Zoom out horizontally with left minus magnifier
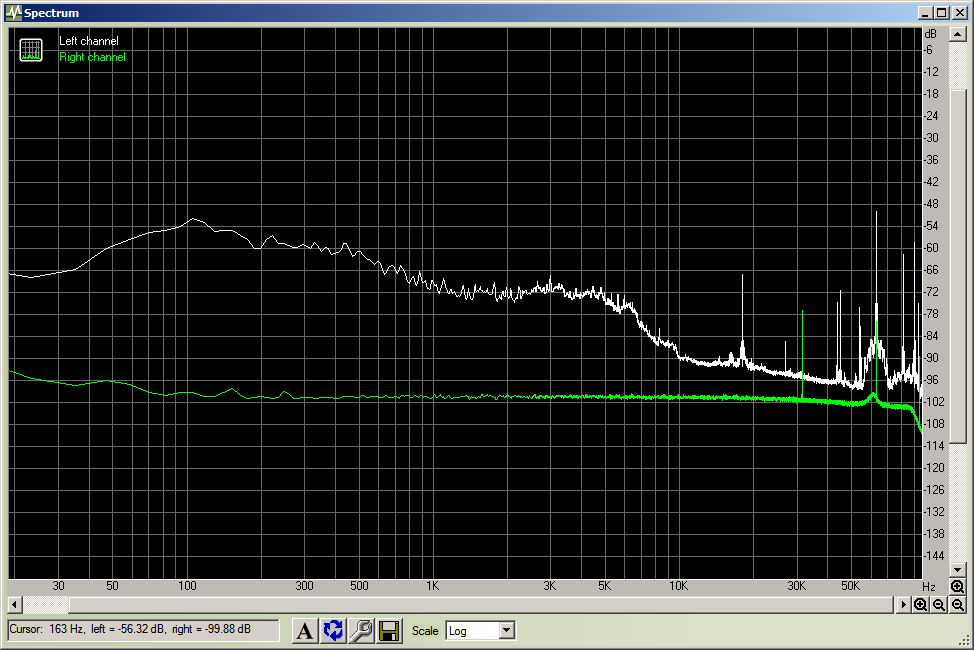974x650 pixels. pos(939,605)
